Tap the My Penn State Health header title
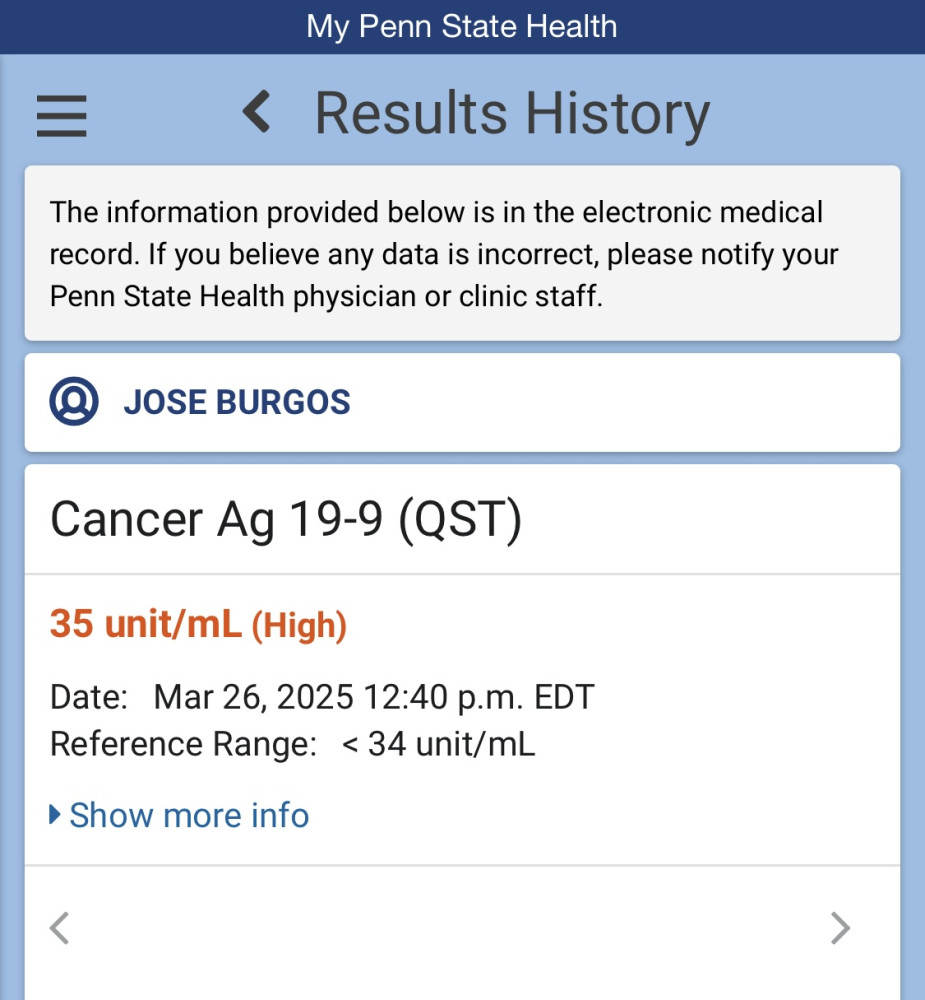Image resolution: width=925 pixels, height=1000 pixels. (462, 26)
